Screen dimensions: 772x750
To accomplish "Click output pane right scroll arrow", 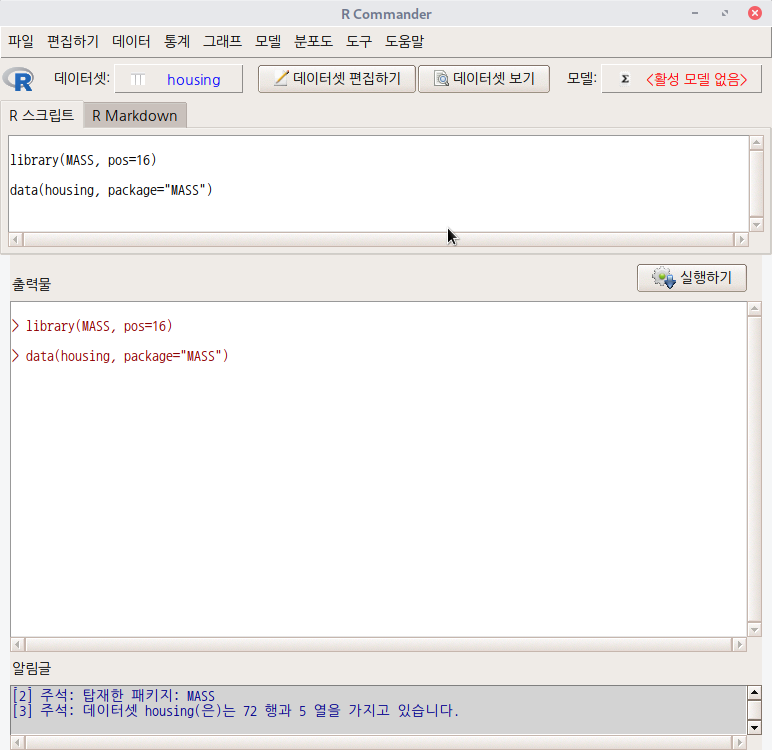I will pyautogui.click(x=739, y=644).
